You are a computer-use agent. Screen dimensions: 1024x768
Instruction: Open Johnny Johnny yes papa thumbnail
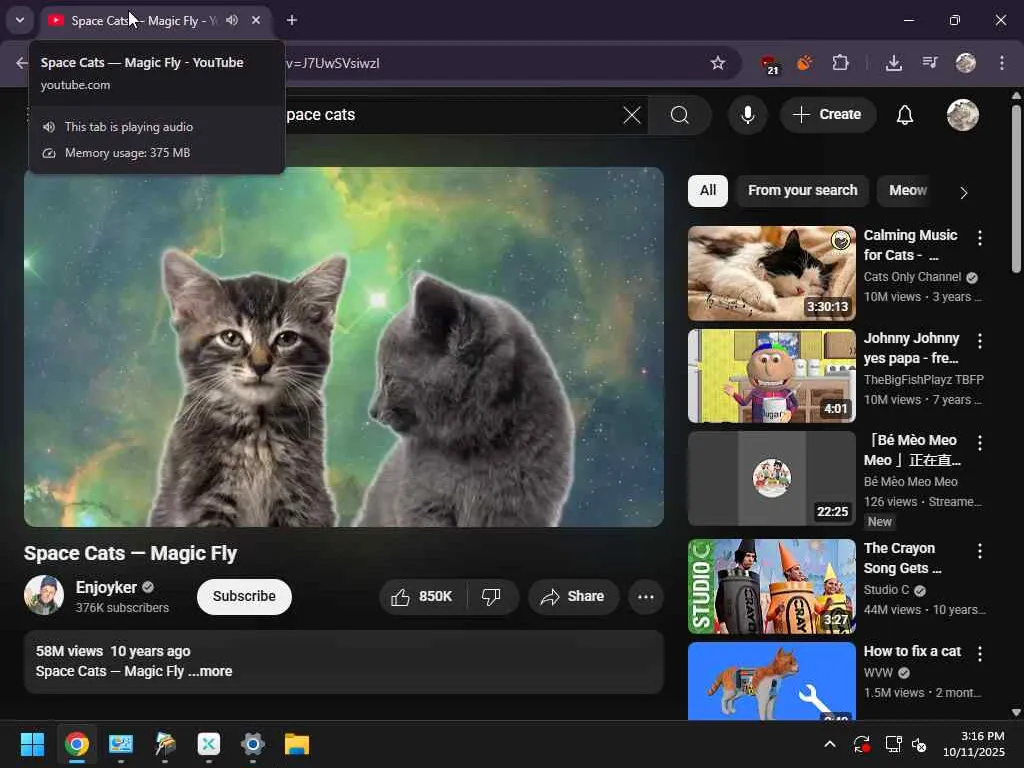click(x=771, y=376)
